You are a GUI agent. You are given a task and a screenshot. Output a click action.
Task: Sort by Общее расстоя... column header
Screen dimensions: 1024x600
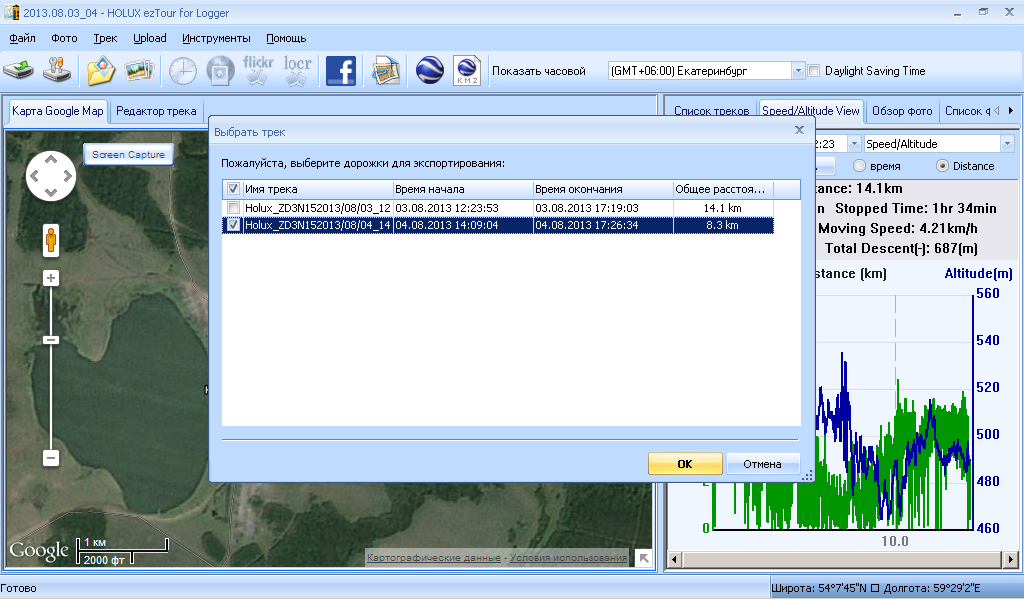coord(723,189)
